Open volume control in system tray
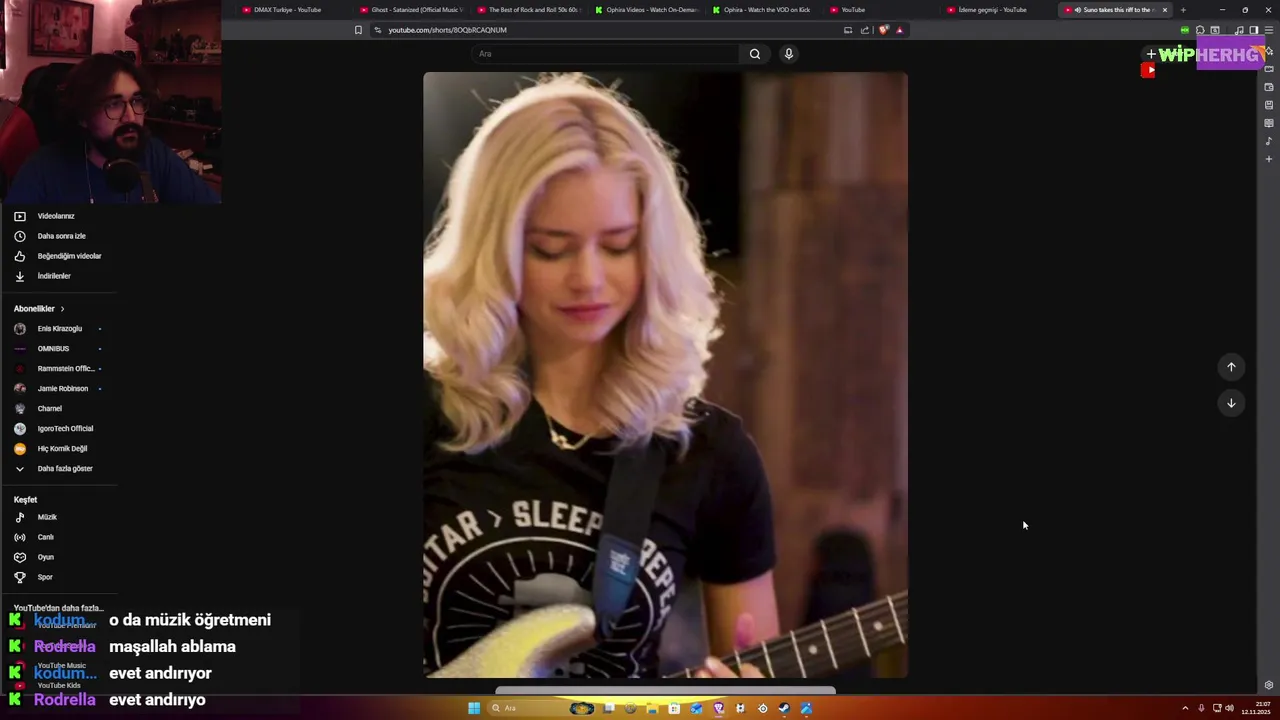1280x720 pixels. [1229, 708]
